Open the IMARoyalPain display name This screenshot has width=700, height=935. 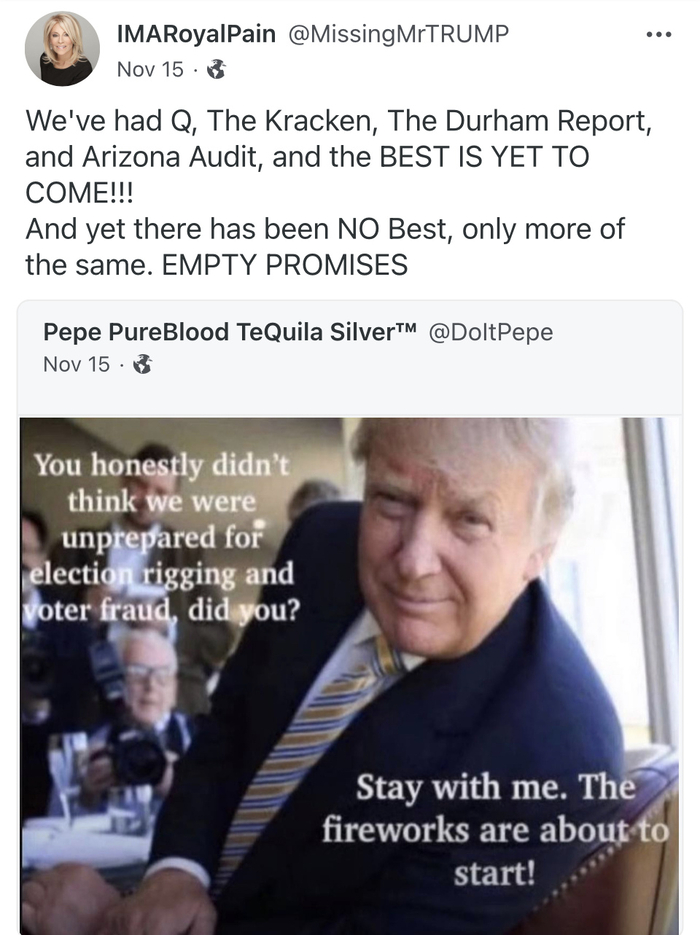point(196,34)
